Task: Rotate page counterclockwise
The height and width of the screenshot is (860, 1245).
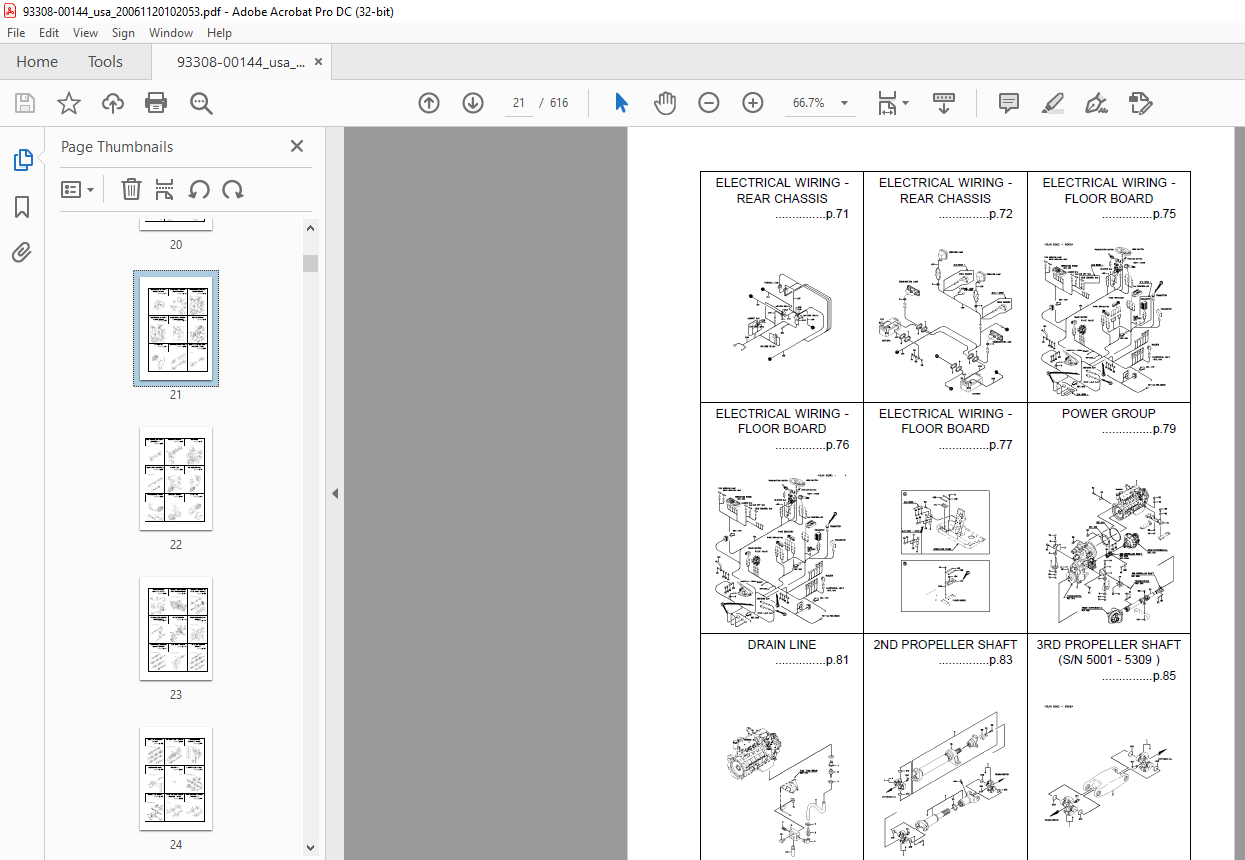Action: coord(199,190)
